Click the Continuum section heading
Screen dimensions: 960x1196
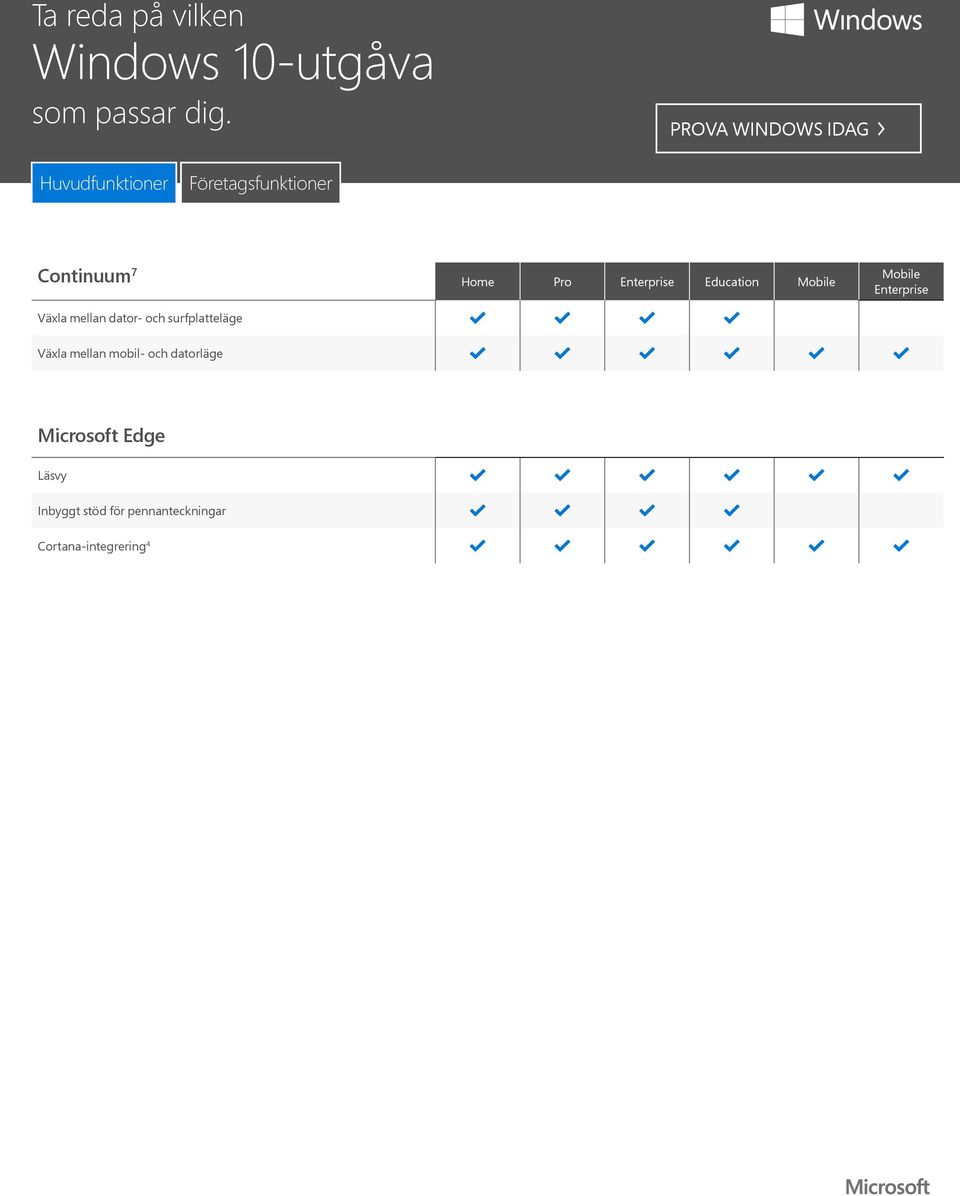pyautogui.click(x=87, y=275)
